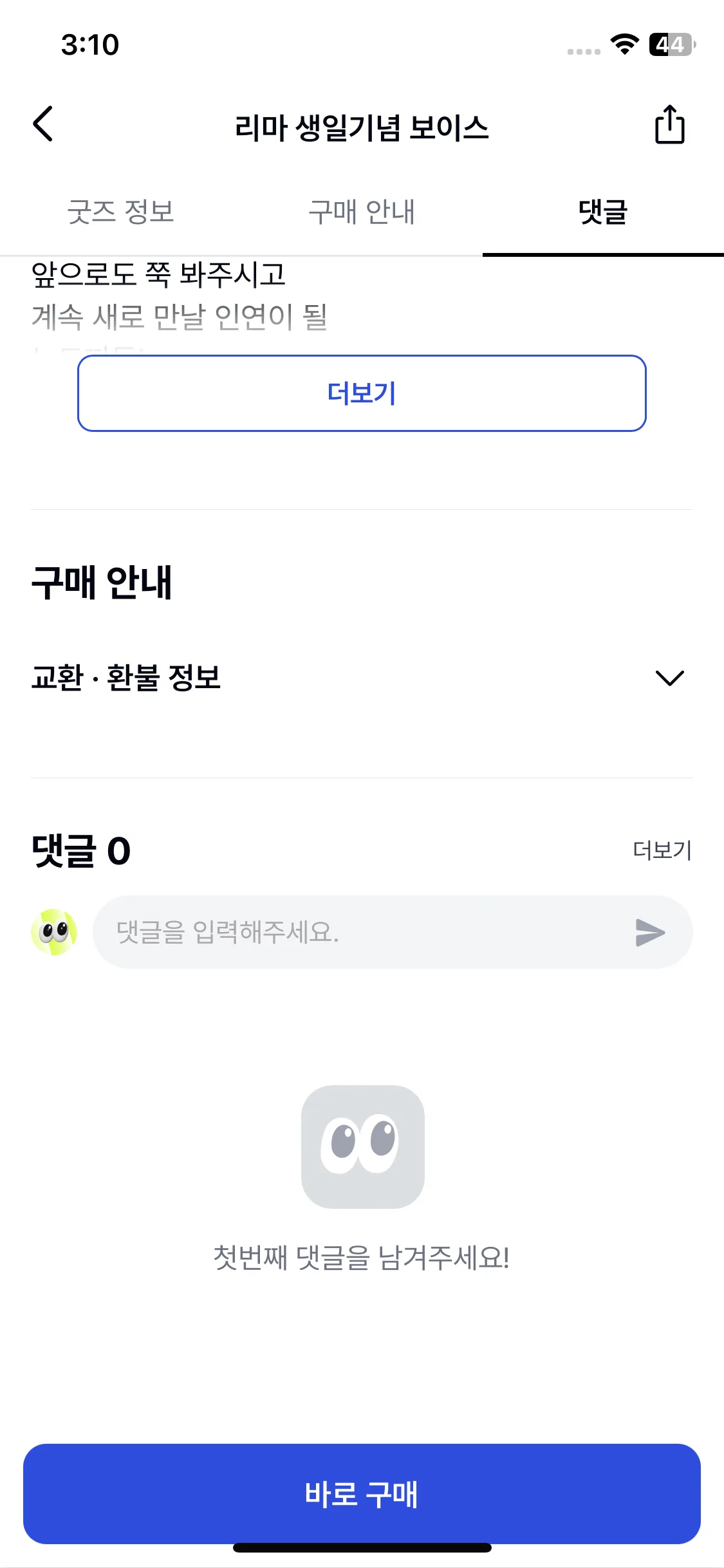Image resolution: width=724 pixels, height=1568 pixels.
Task: Tap the battery indicator showing 44
Action: [672, 44]
